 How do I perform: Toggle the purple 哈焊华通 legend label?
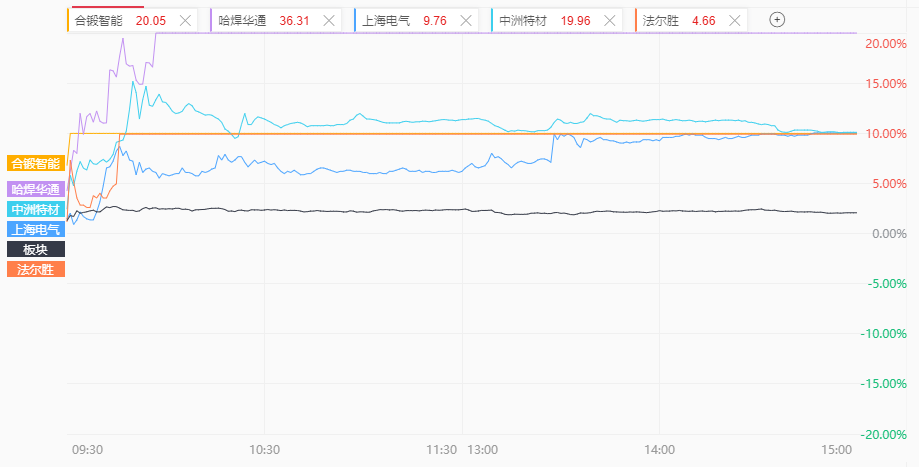36,189
